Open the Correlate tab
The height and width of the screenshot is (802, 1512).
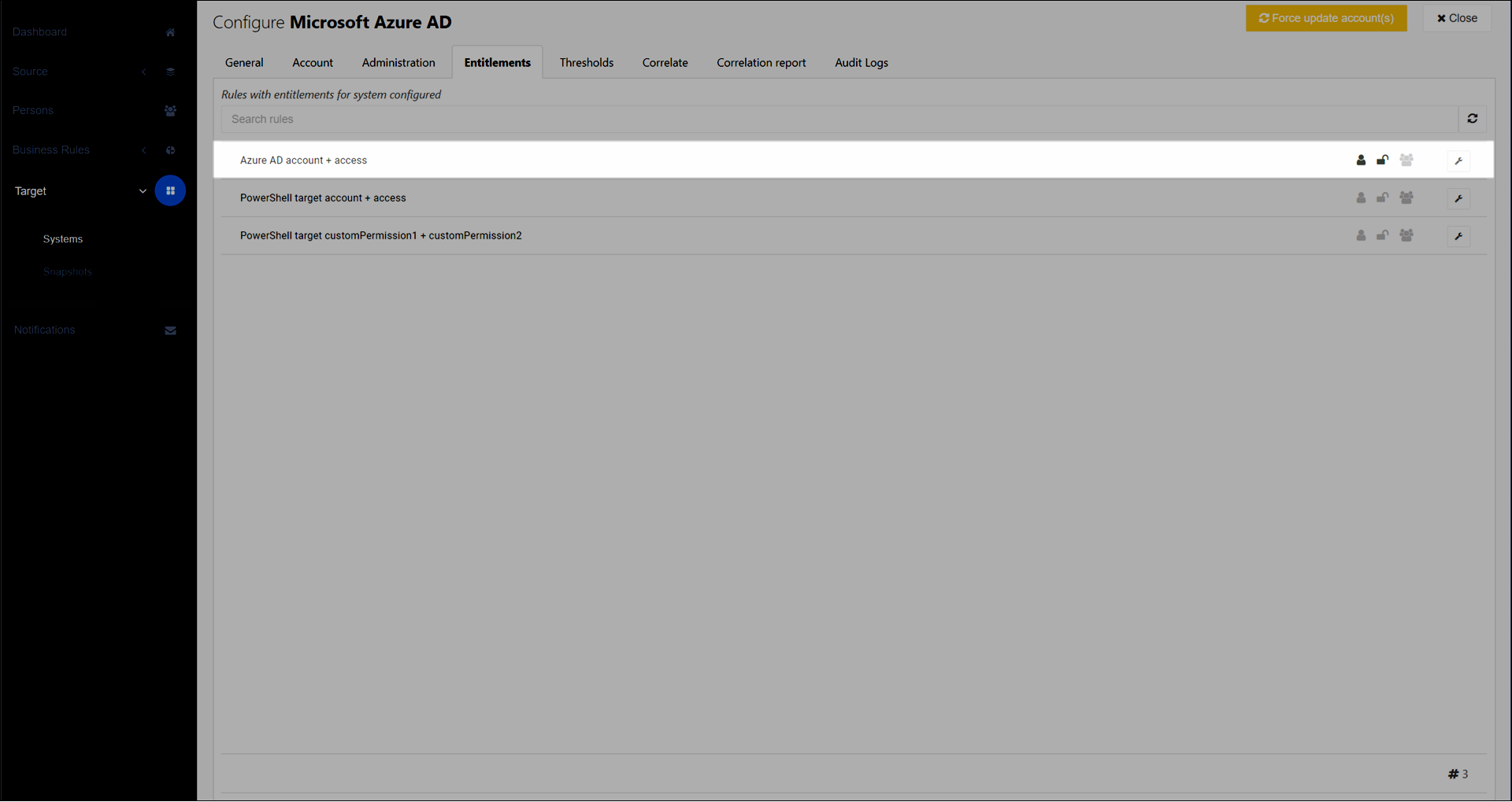point(665,63)
